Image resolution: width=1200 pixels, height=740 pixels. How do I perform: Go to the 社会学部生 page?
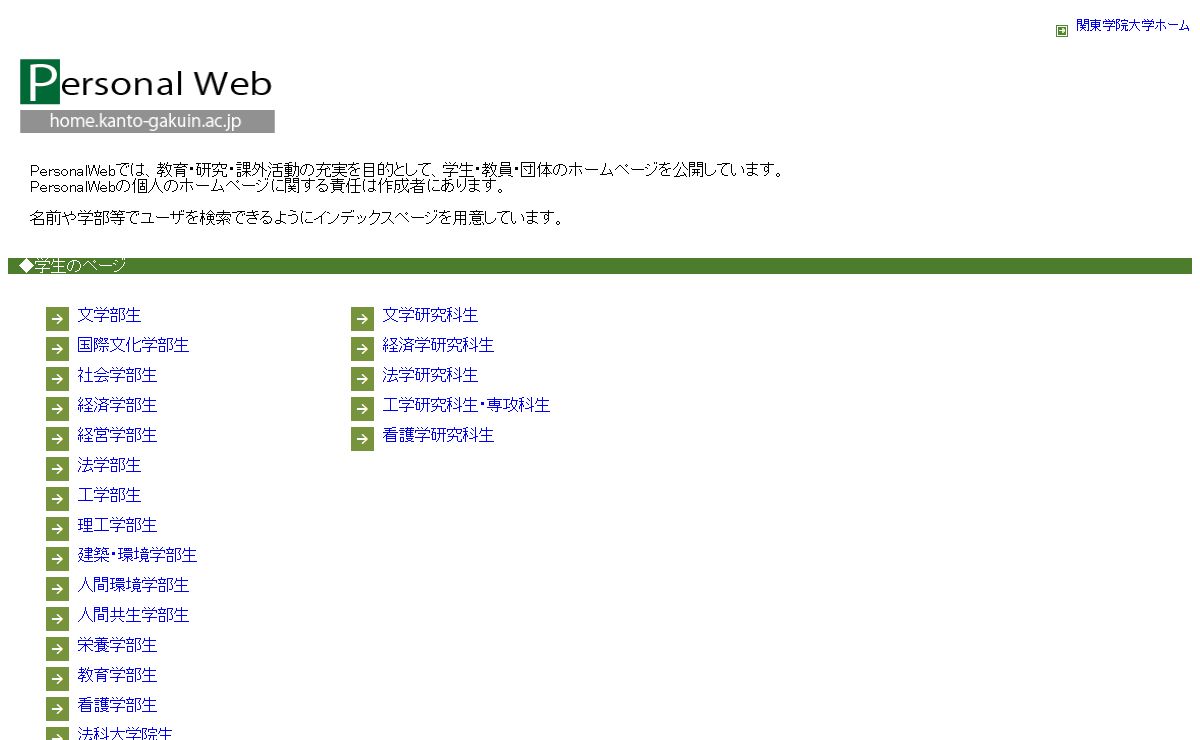pos(117,375)
